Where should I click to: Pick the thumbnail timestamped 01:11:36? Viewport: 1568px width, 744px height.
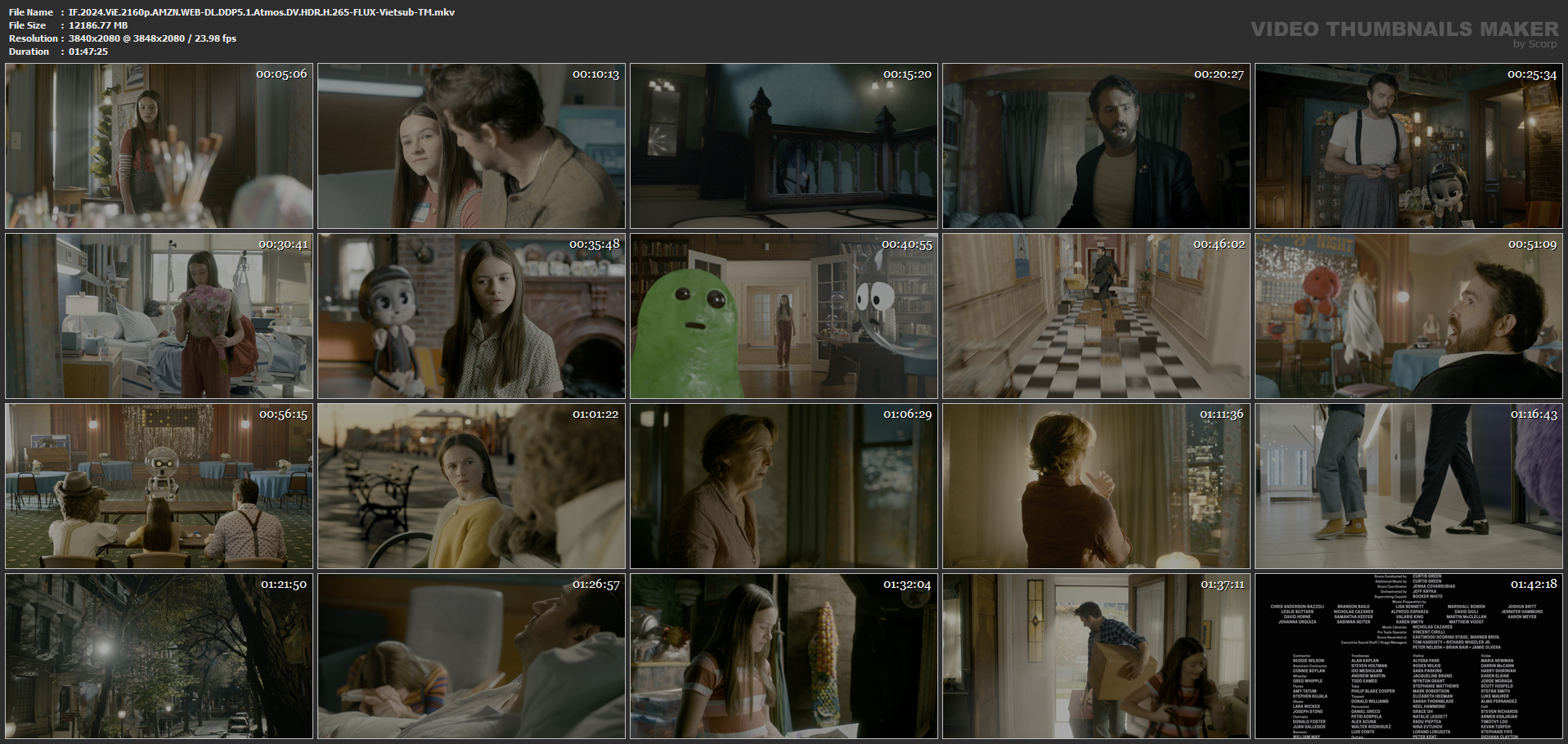click(x=1096, y=486)
